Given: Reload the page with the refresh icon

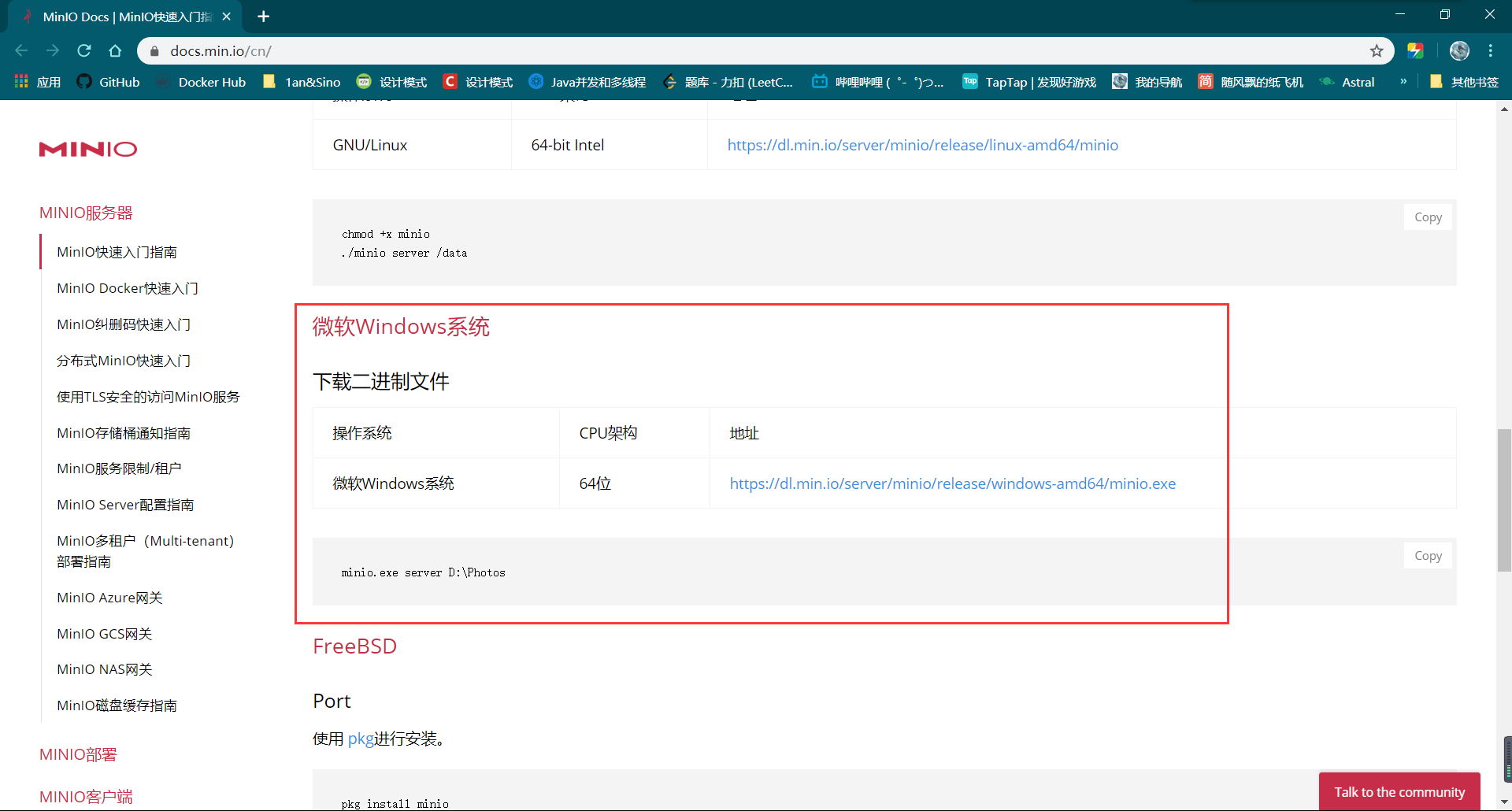Looking at the screenshot, I should [84, 50].
